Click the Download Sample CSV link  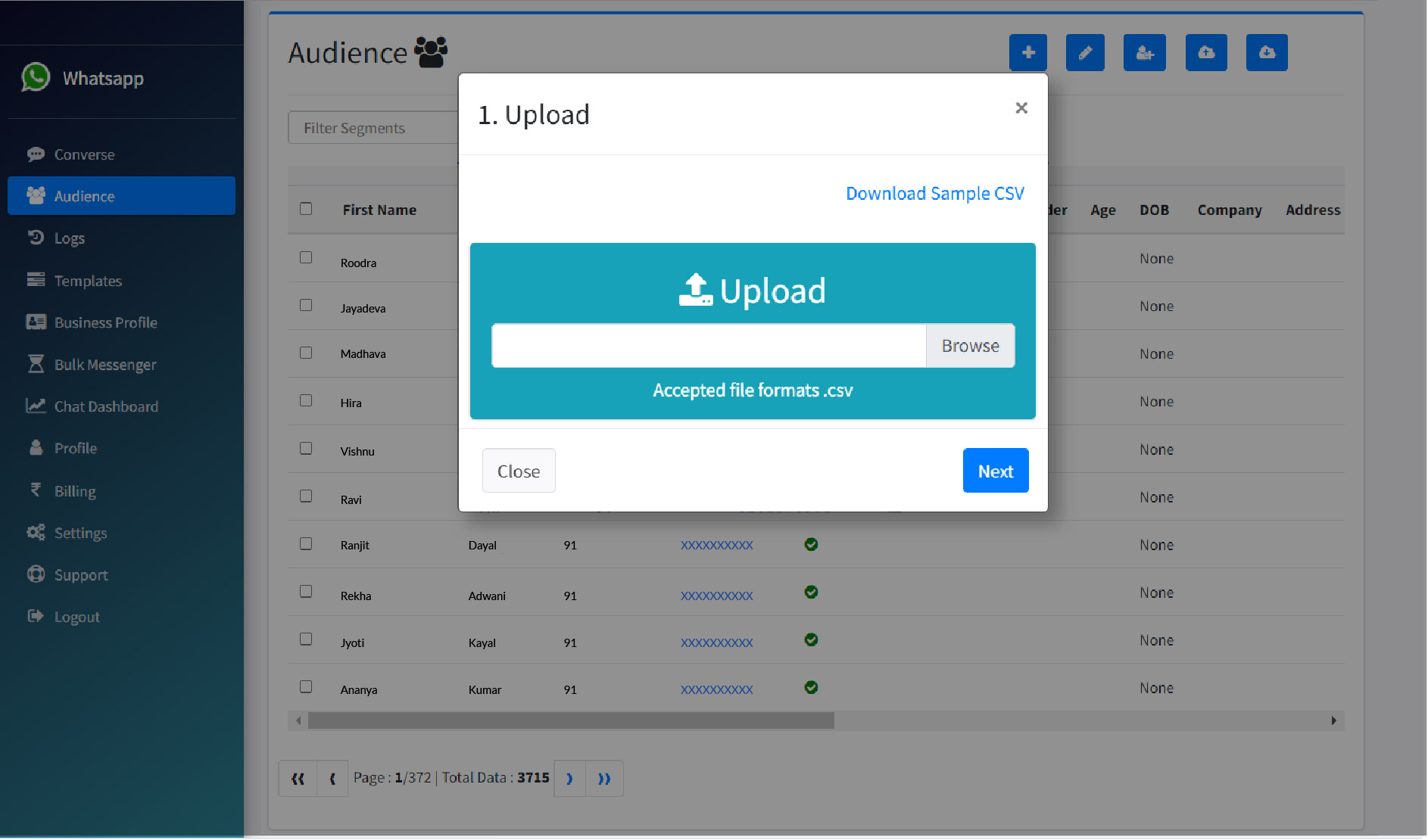[x=935, y=193]
